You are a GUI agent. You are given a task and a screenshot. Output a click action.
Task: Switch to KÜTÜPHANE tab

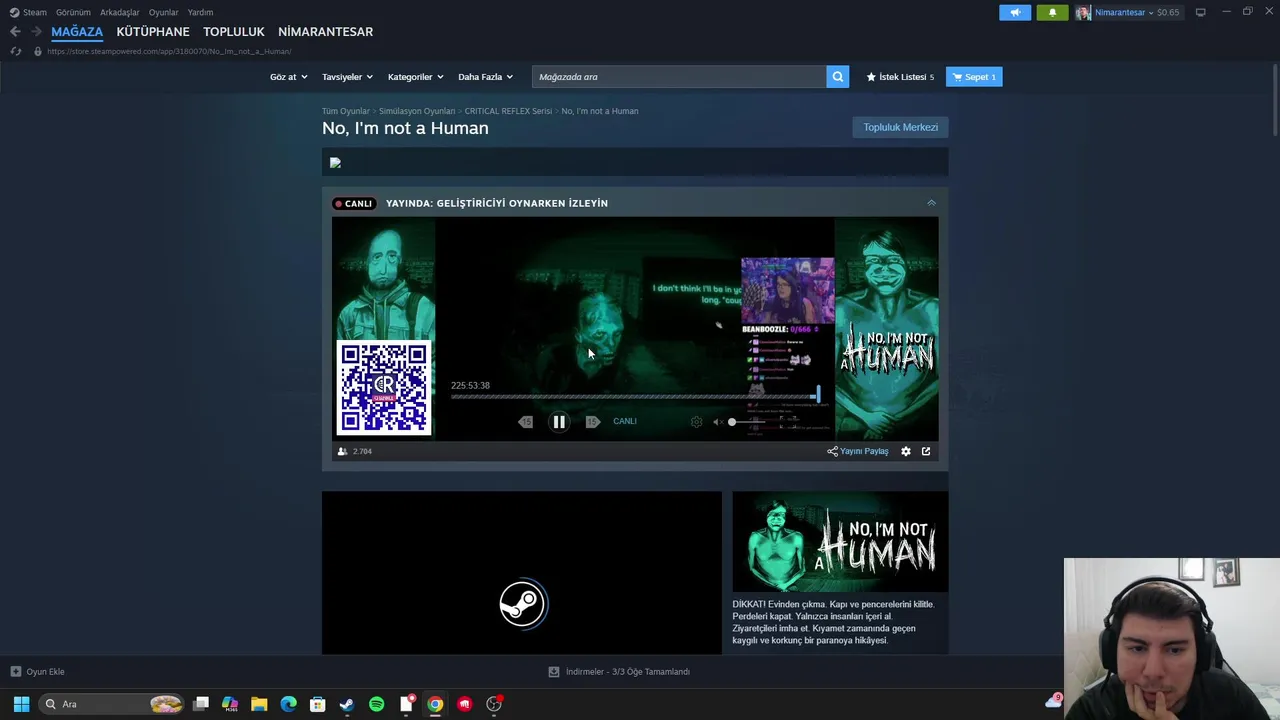pyautogui.click(x=153, y=32)
